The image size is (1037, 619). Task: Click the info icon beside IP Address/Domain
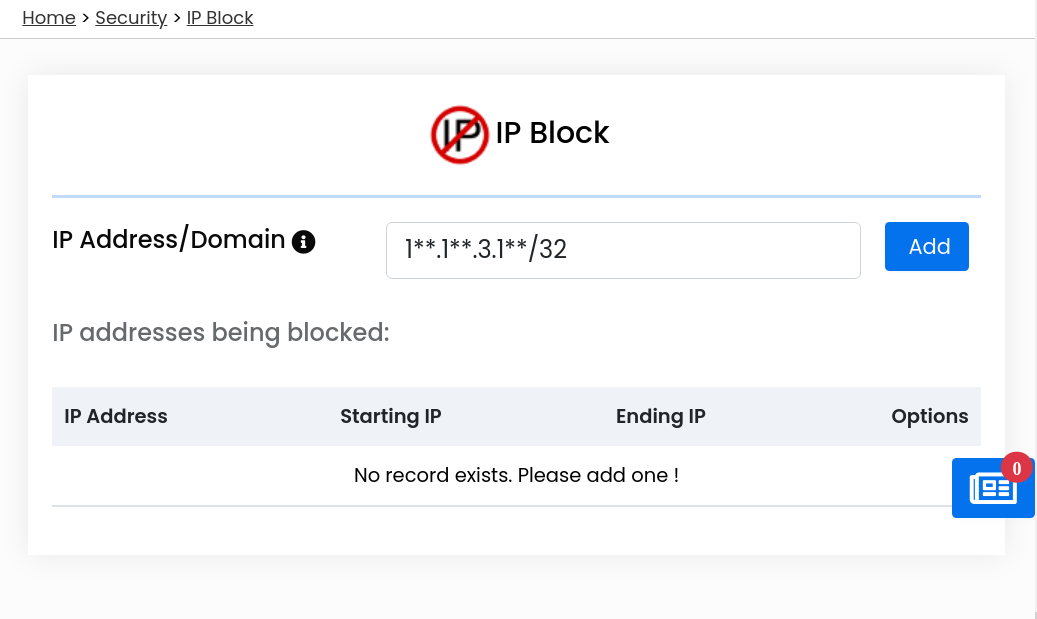[304, 242]
